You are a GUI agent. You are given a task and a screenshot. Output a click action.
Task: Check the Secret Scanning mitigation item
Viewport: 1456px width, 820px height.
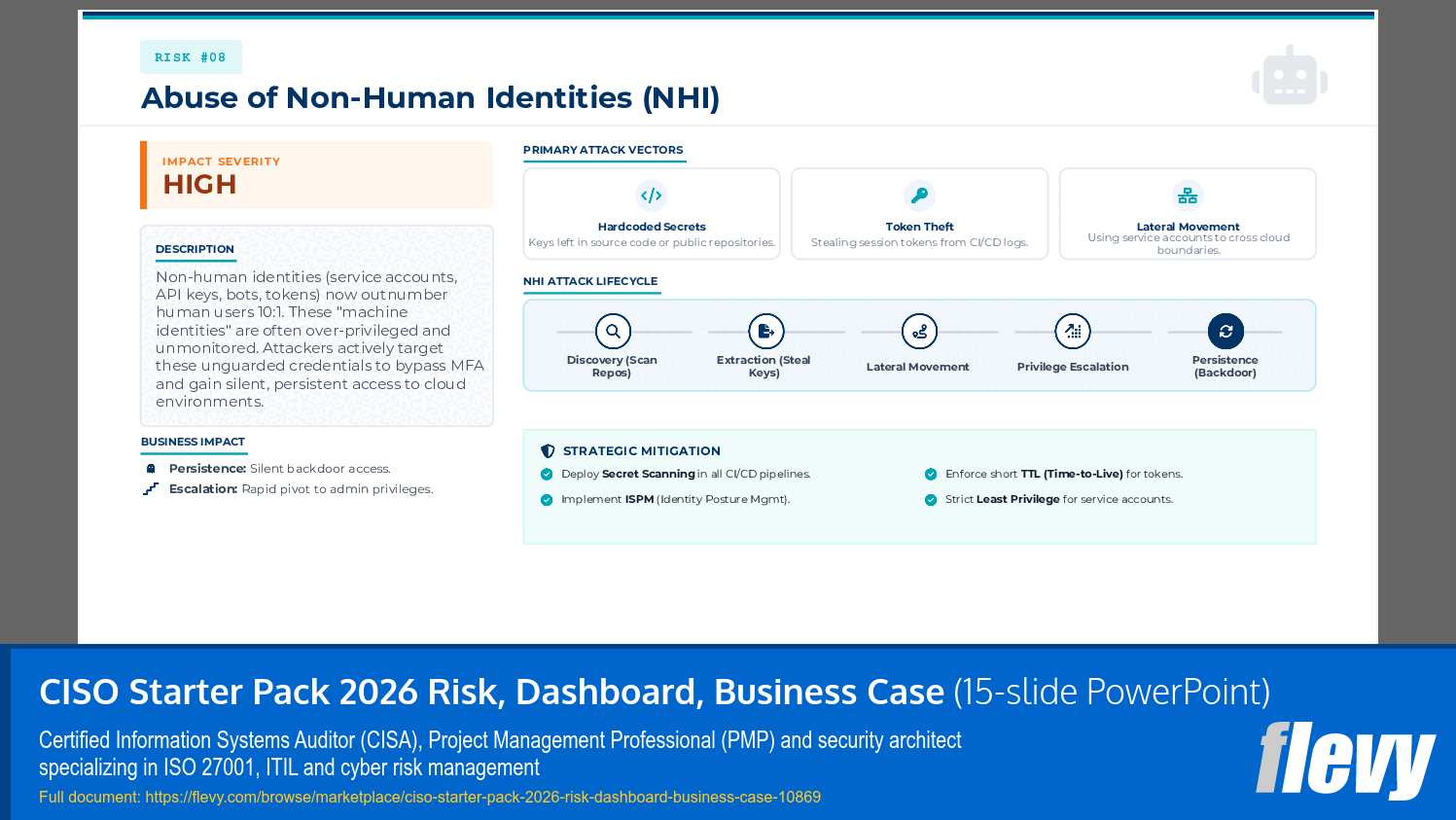[x=546, y=474]
